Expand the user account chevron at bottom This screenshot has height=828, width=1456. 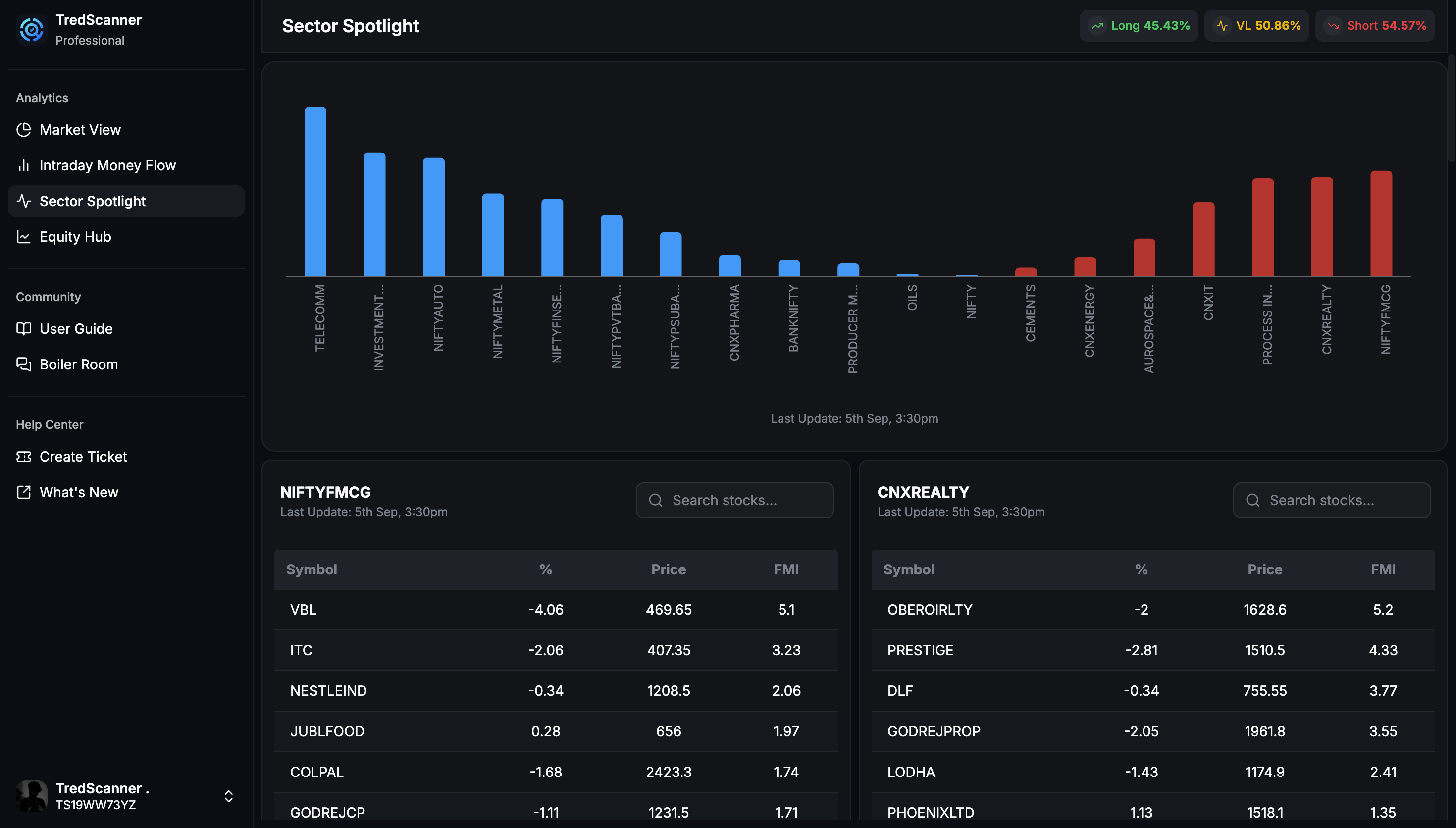point(228,796)
